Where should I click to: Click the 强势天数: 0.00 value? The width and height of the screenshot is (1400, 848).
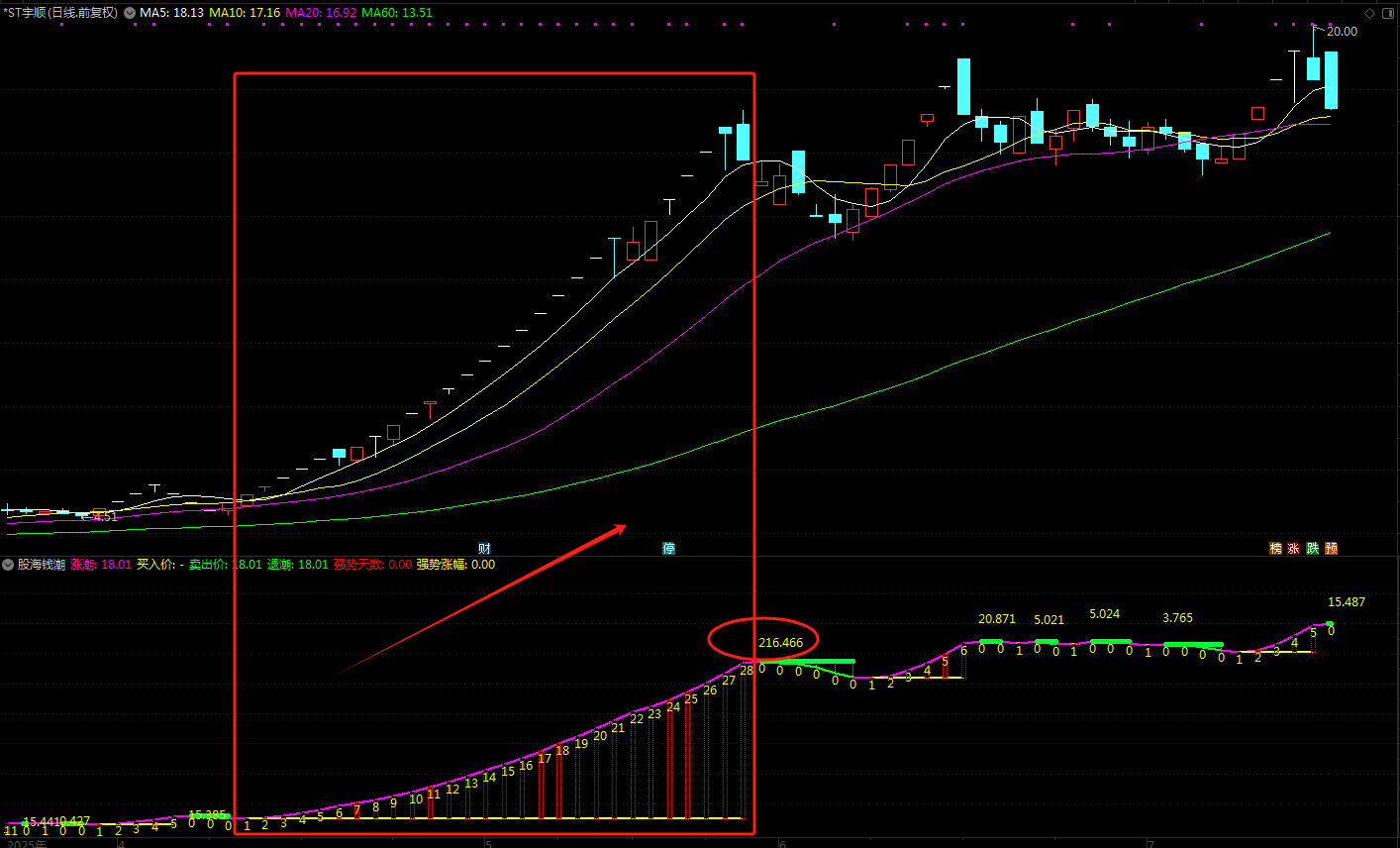tap(372, 565)
